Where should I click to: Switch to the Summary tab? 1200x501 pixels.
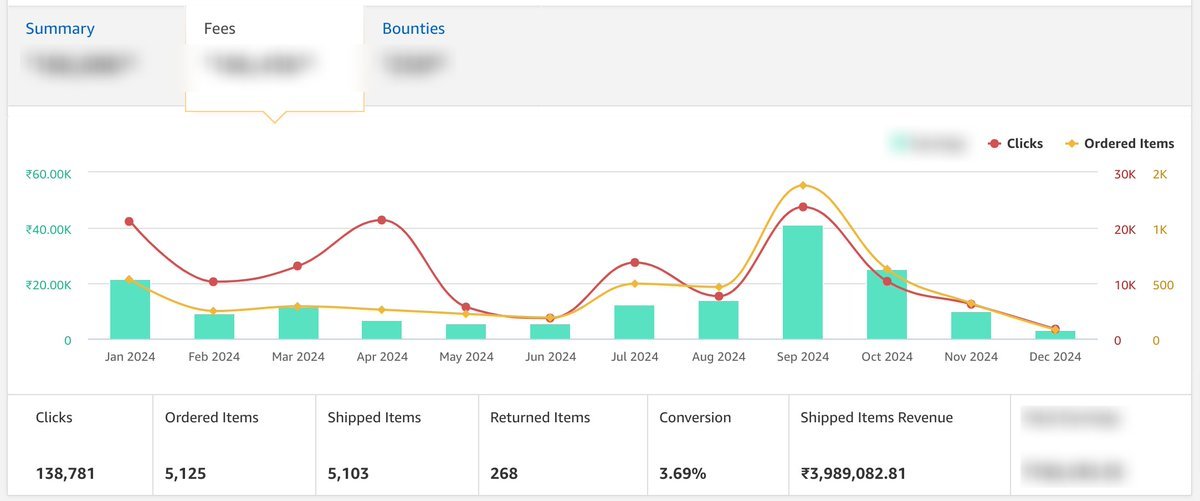(60, 29)
